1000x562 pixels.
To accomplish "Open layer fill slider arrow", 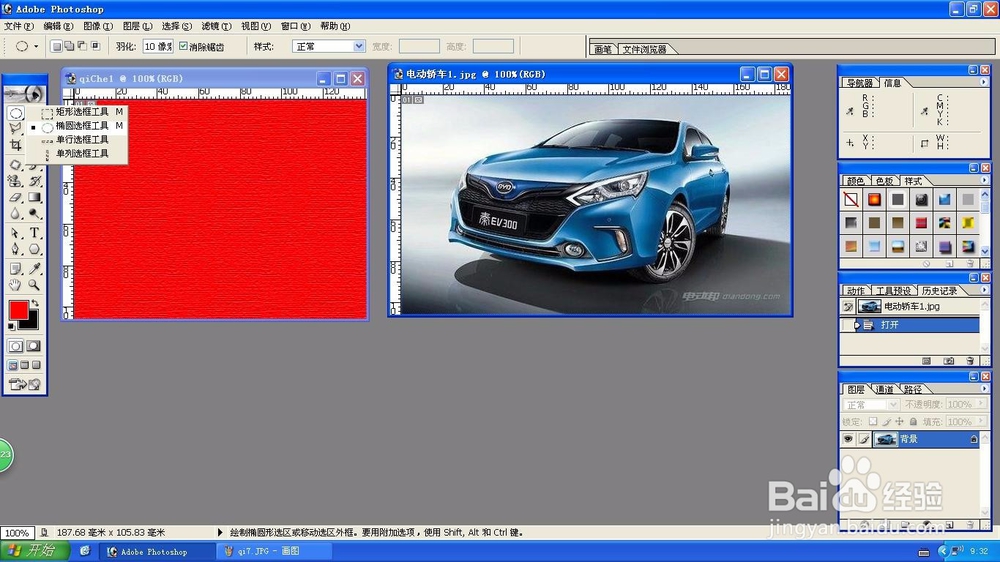I will pyautogui.click(x=981, y=422).
